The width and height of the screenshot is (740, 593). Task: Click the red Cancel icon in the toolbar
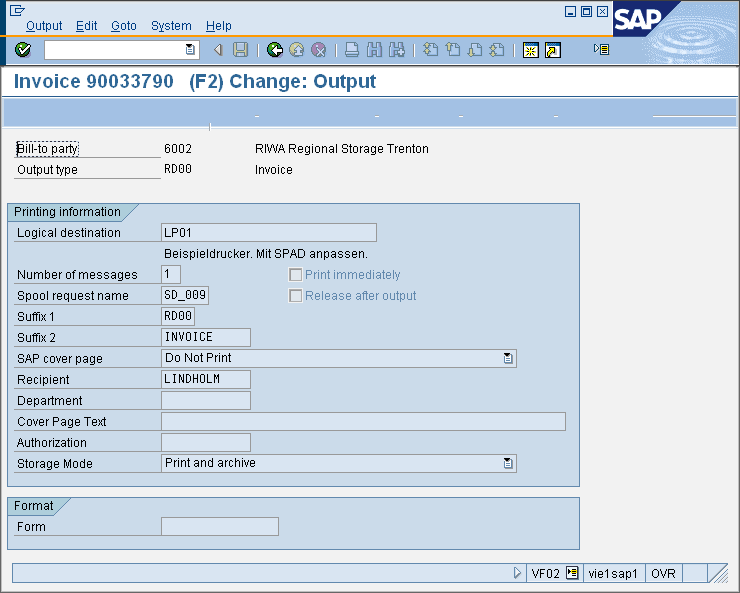coord(318,50)
